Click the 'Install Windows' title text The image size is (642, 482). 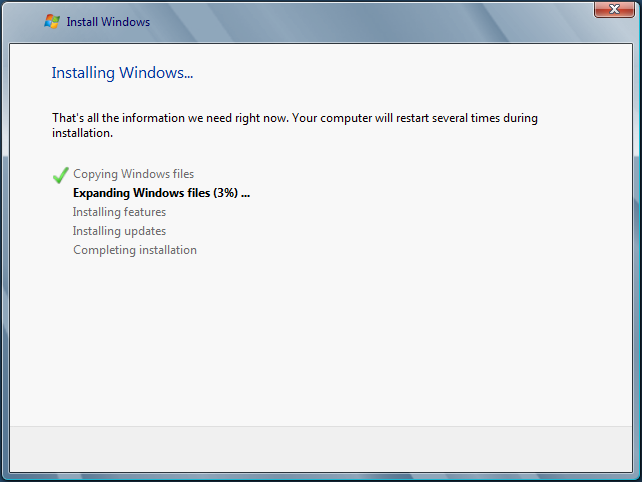pos(108,22)
